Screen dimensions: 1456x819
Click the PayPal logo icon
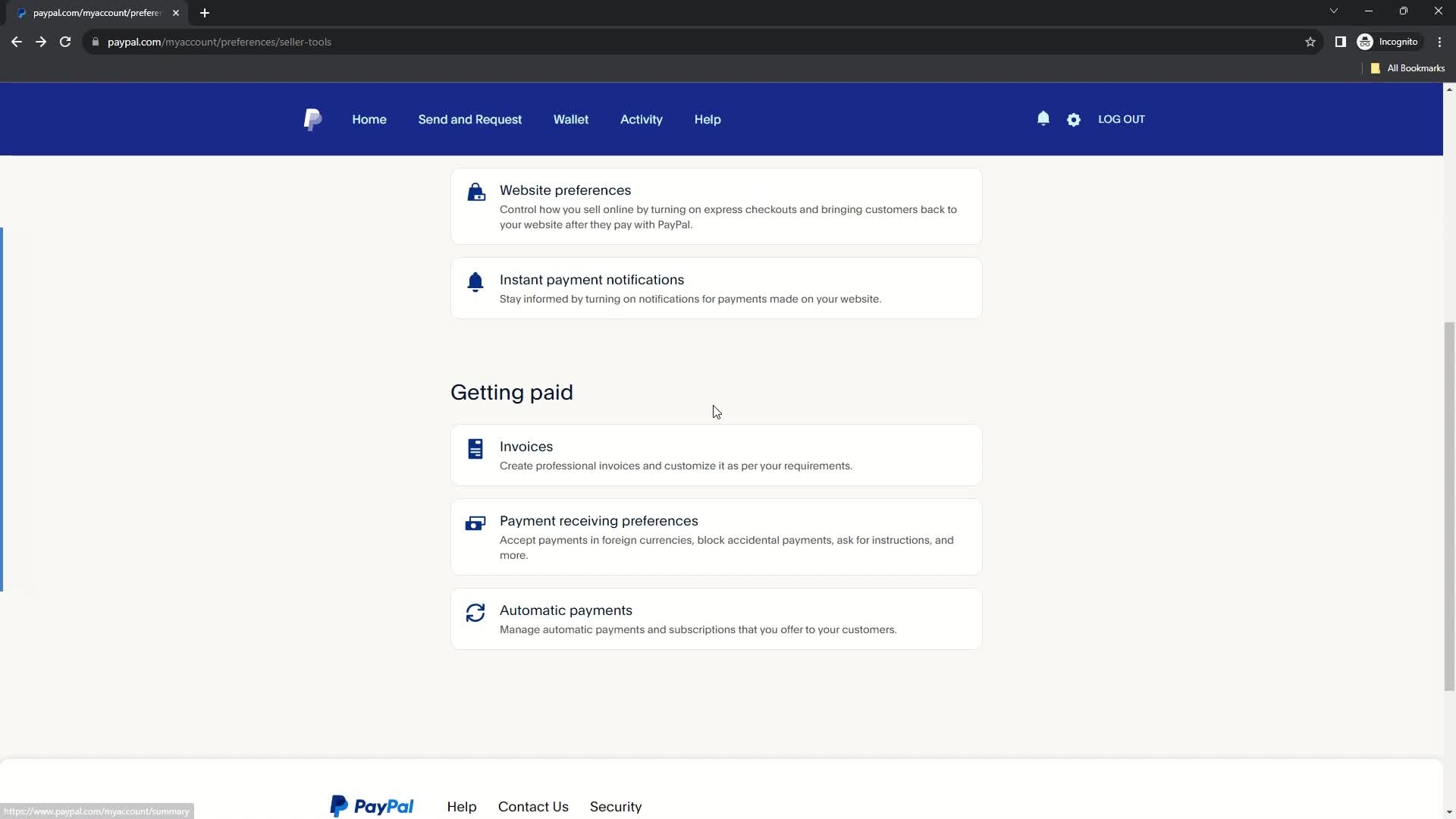tap(313, 119)
